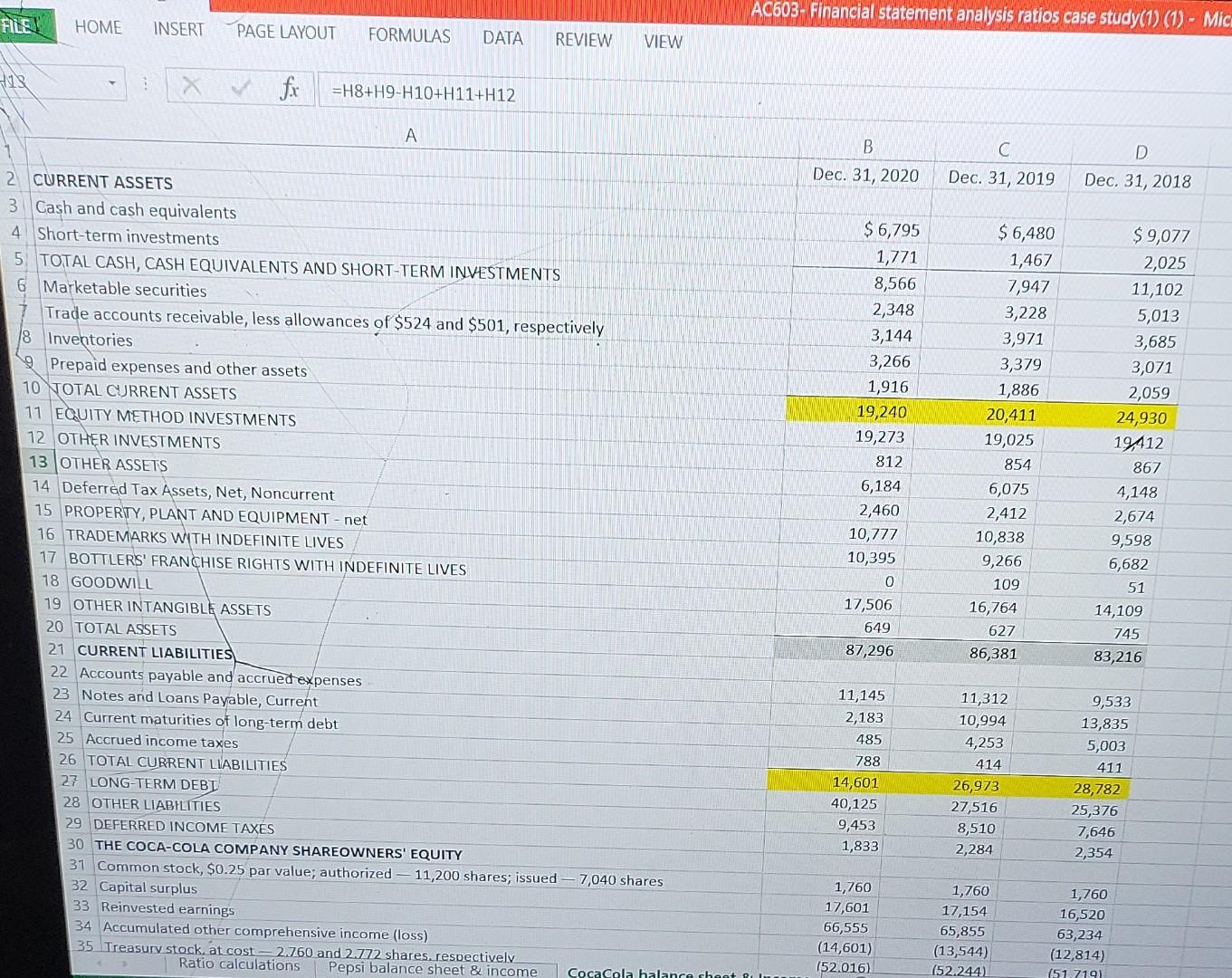
Task: Open the FORMULAS ribbon tab
Action: pos(409,37)
